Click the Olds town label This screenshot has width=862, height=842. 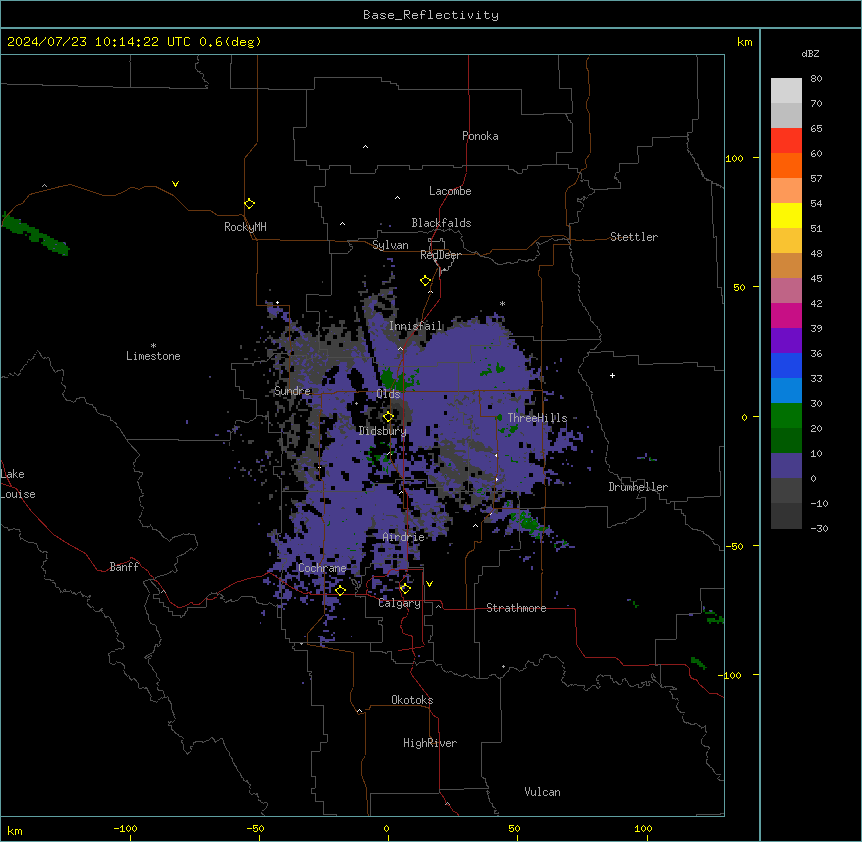click(388, 394)
